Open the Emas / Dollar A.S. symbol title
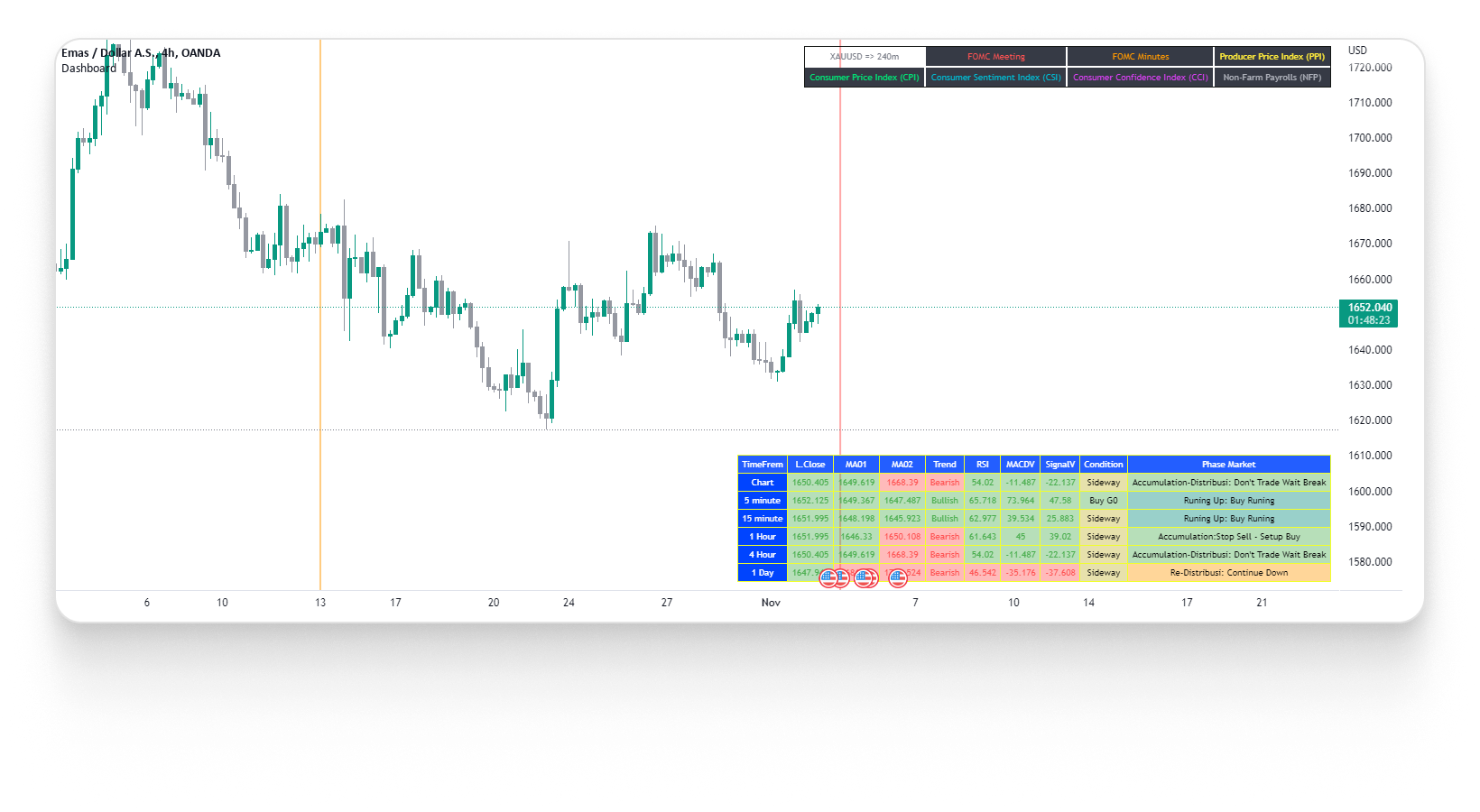The width and height of the screenshot is (1480, 812). [140, 53]
